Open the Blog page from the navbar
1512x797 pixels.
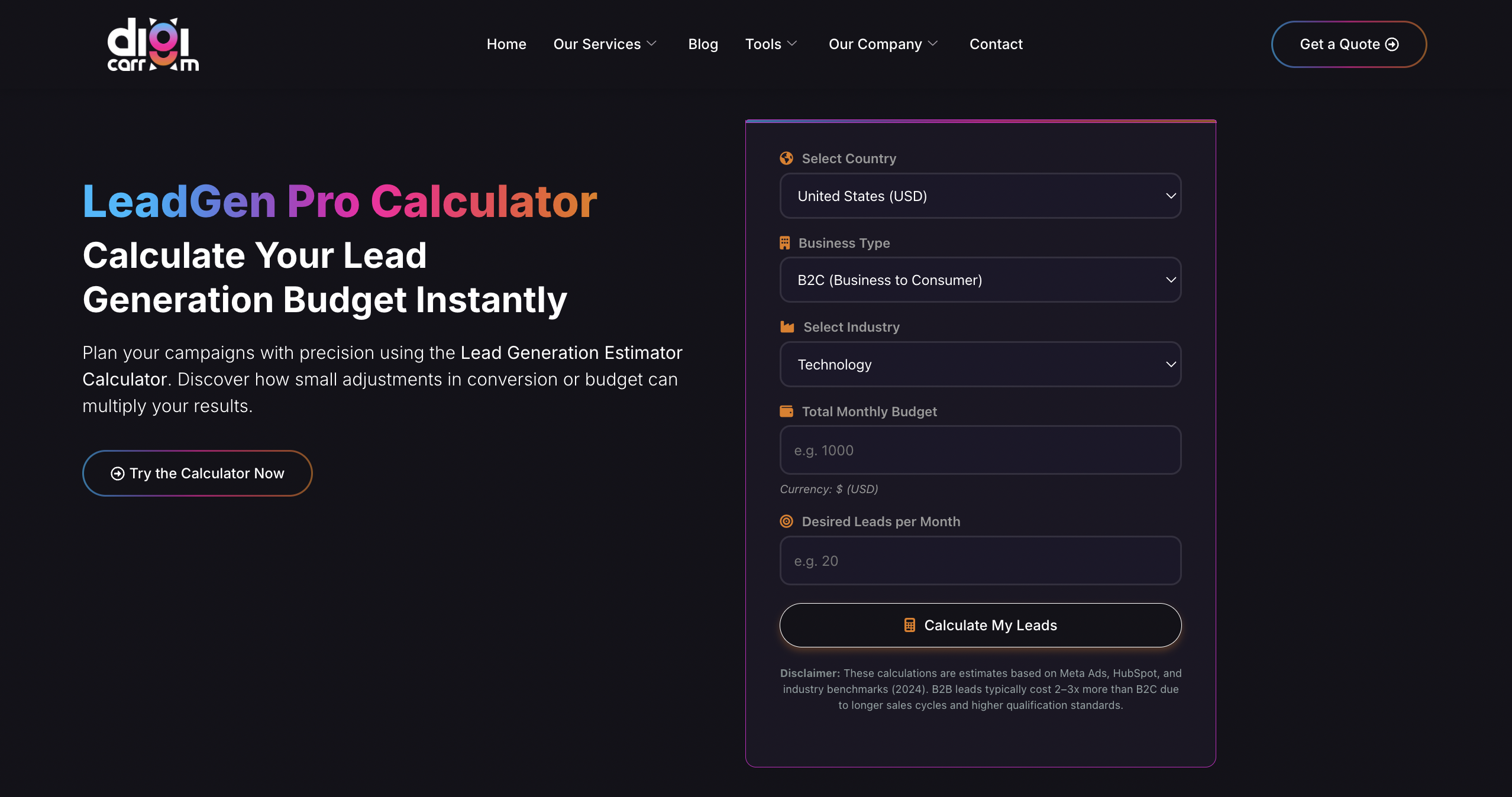pyautogui.click(x=703, y=44)
